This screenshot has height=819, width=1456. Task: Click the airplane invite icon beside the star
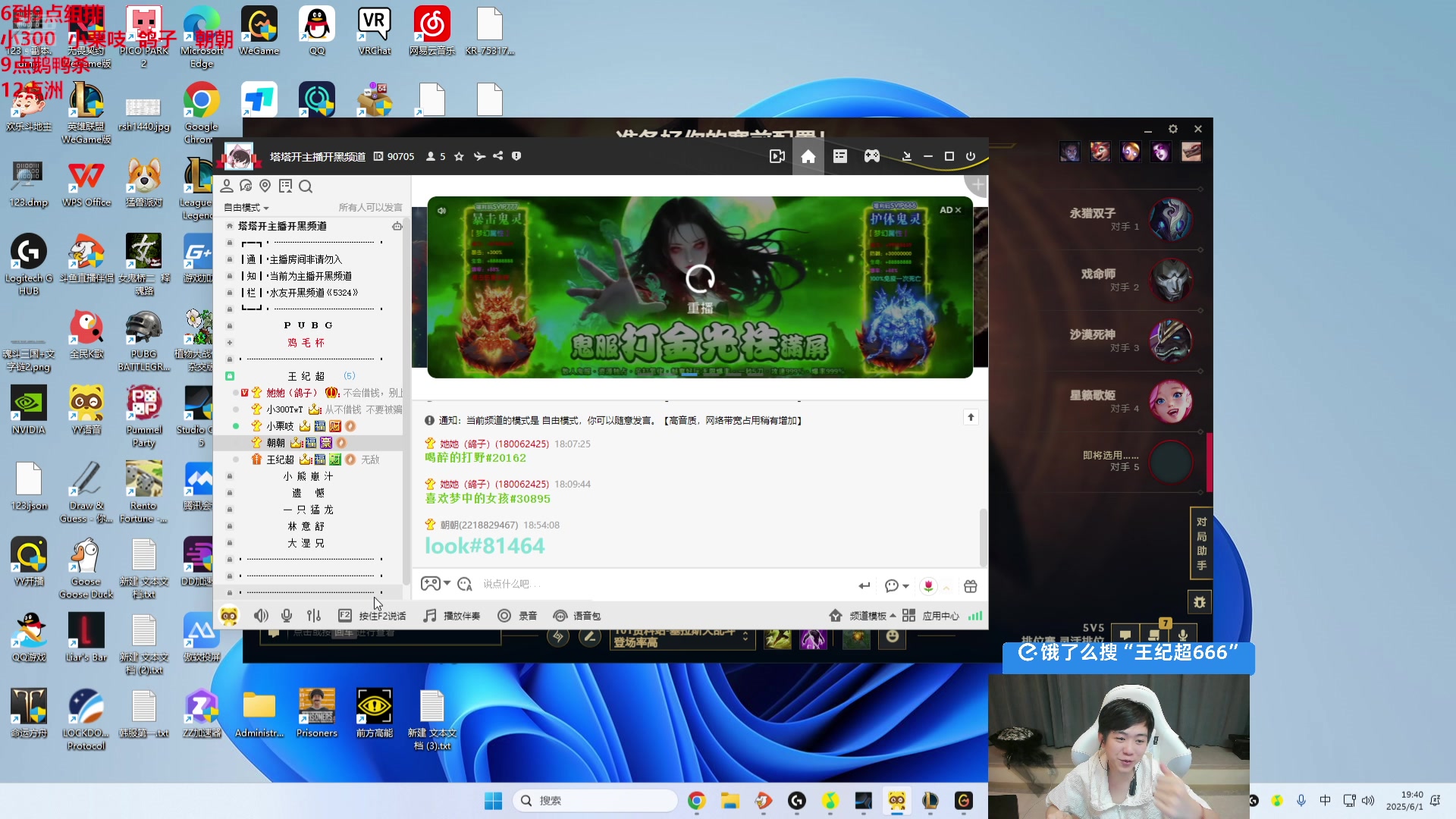coord(479,156)
